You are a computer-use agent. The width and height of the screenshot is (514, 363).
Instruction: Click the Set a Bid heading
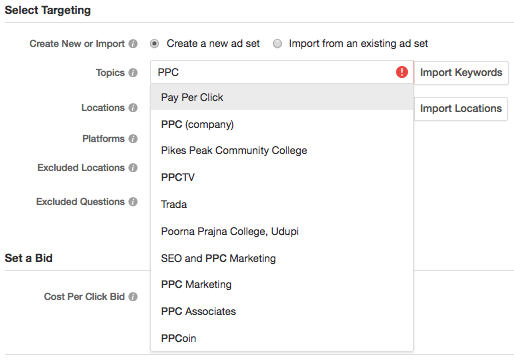tap(29, 258)
